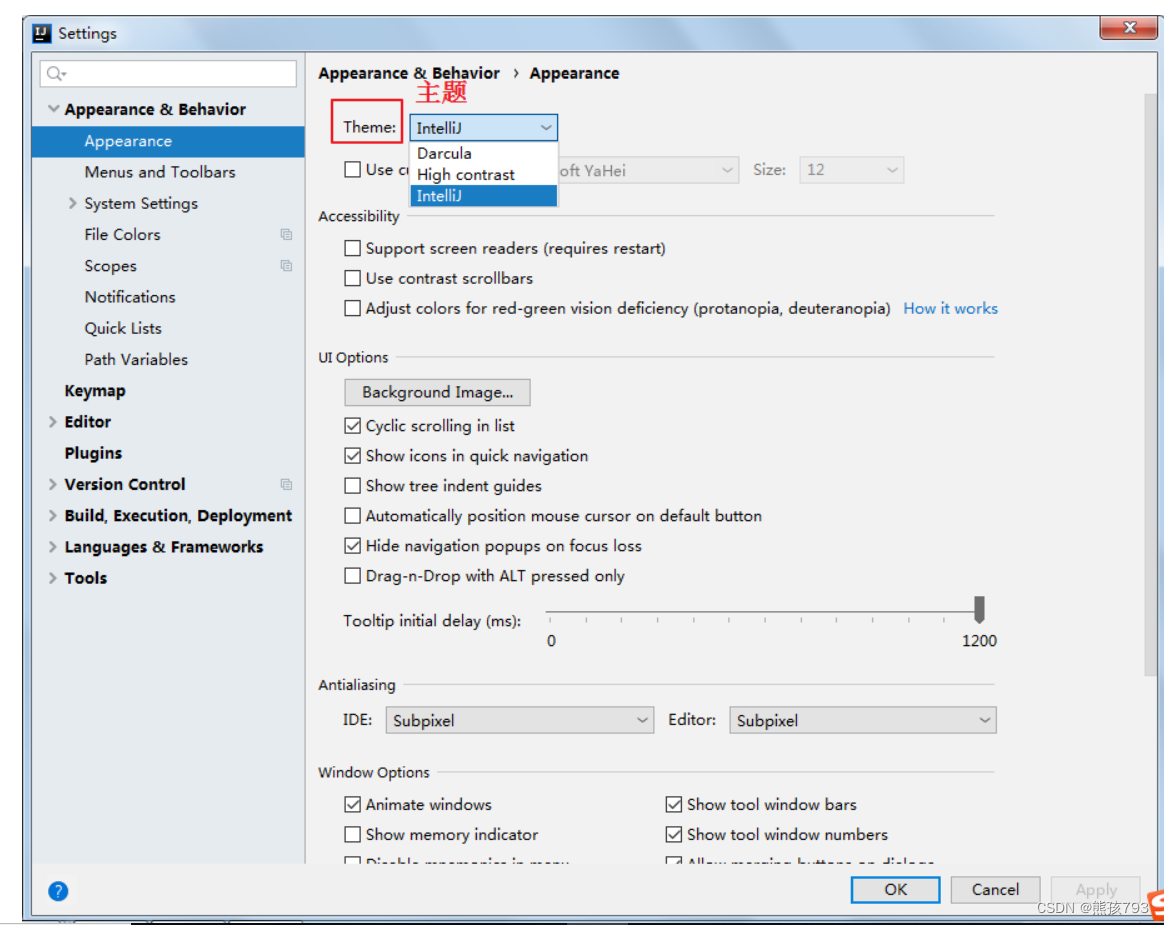Expand the Build, Execution, Deployment arrow
The width and height of the screenshot is (1164, 925).
point(53,515)
